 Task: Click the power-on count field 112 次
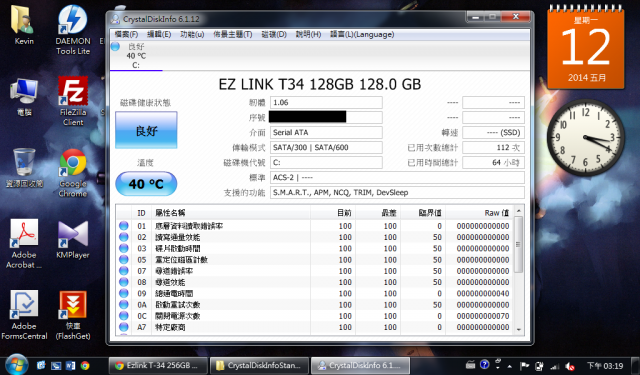(493, 147)
